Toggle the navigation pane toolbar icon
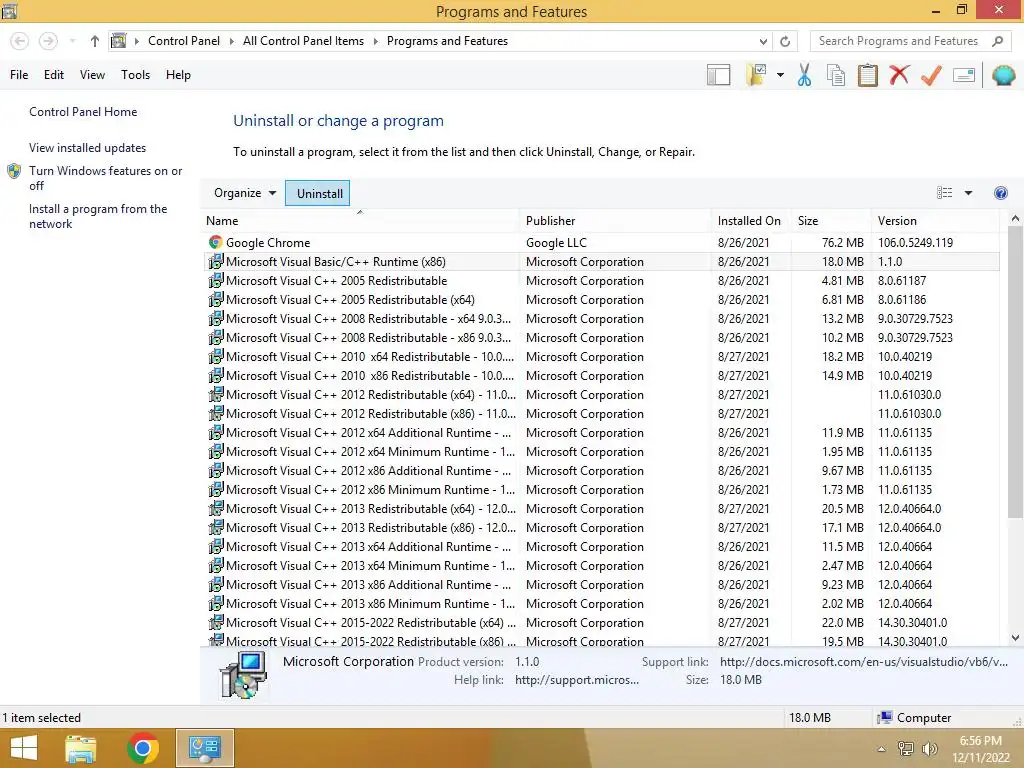1024x768 pixels. pyautogui.click(x=718, y=75)
